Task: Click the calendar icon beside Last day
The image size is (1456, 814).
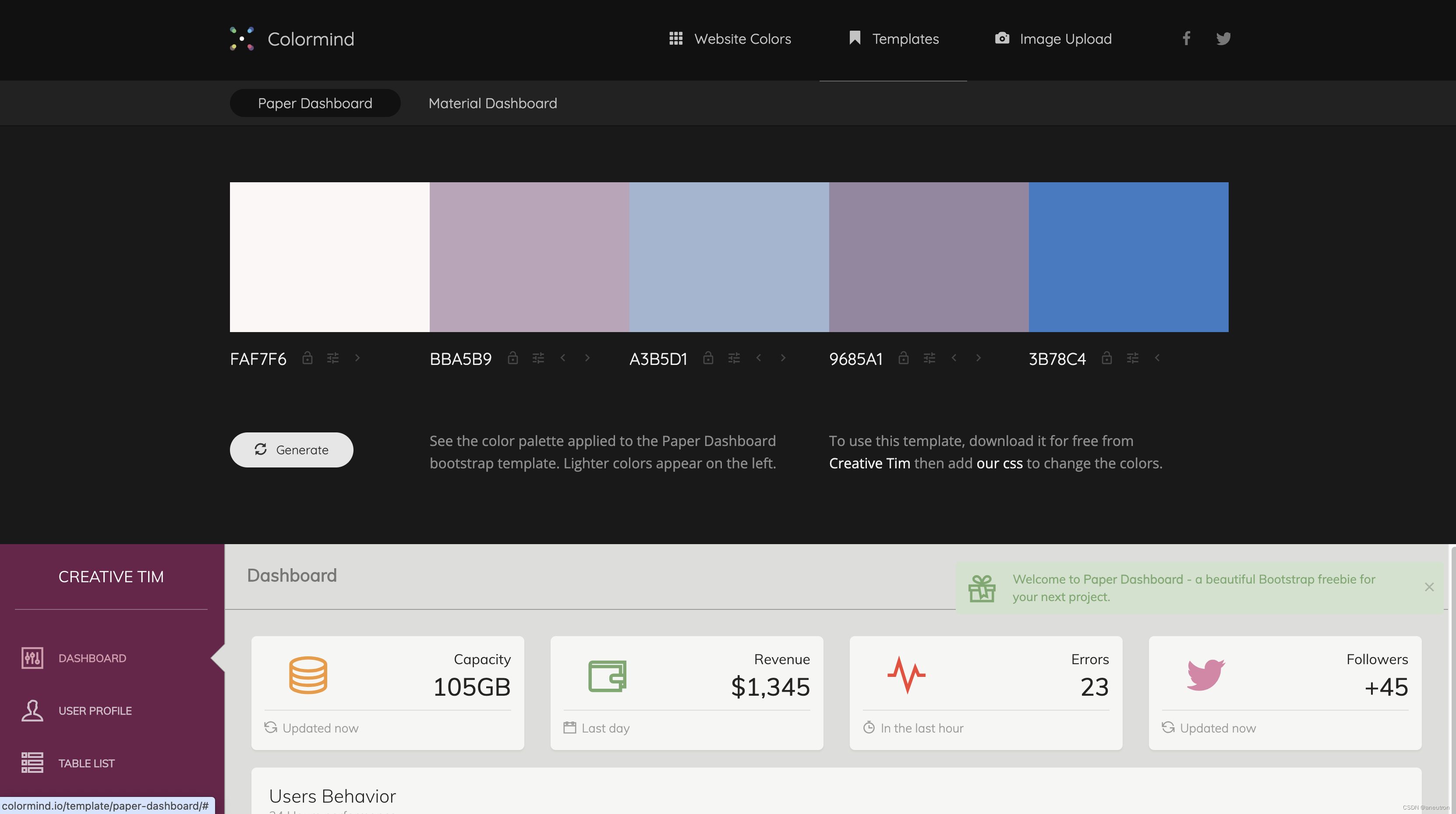Action: tap(570, 728)
